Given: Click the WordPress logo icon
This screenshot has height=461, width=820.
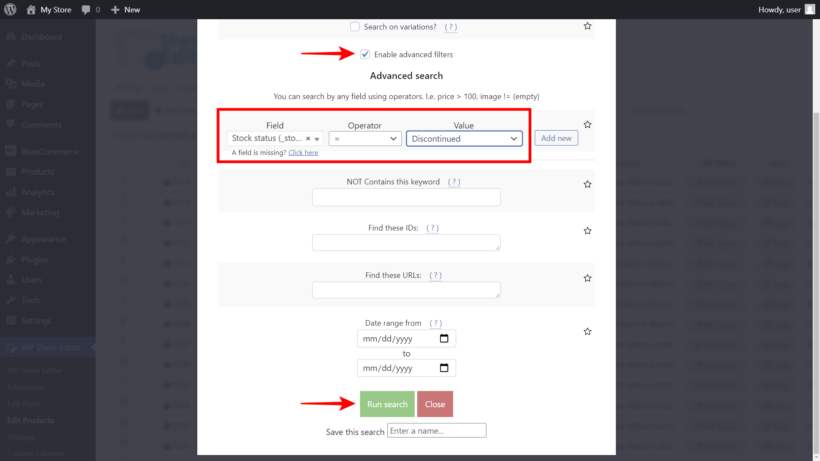Looking at the screenshot, I should tap(10, 9).
